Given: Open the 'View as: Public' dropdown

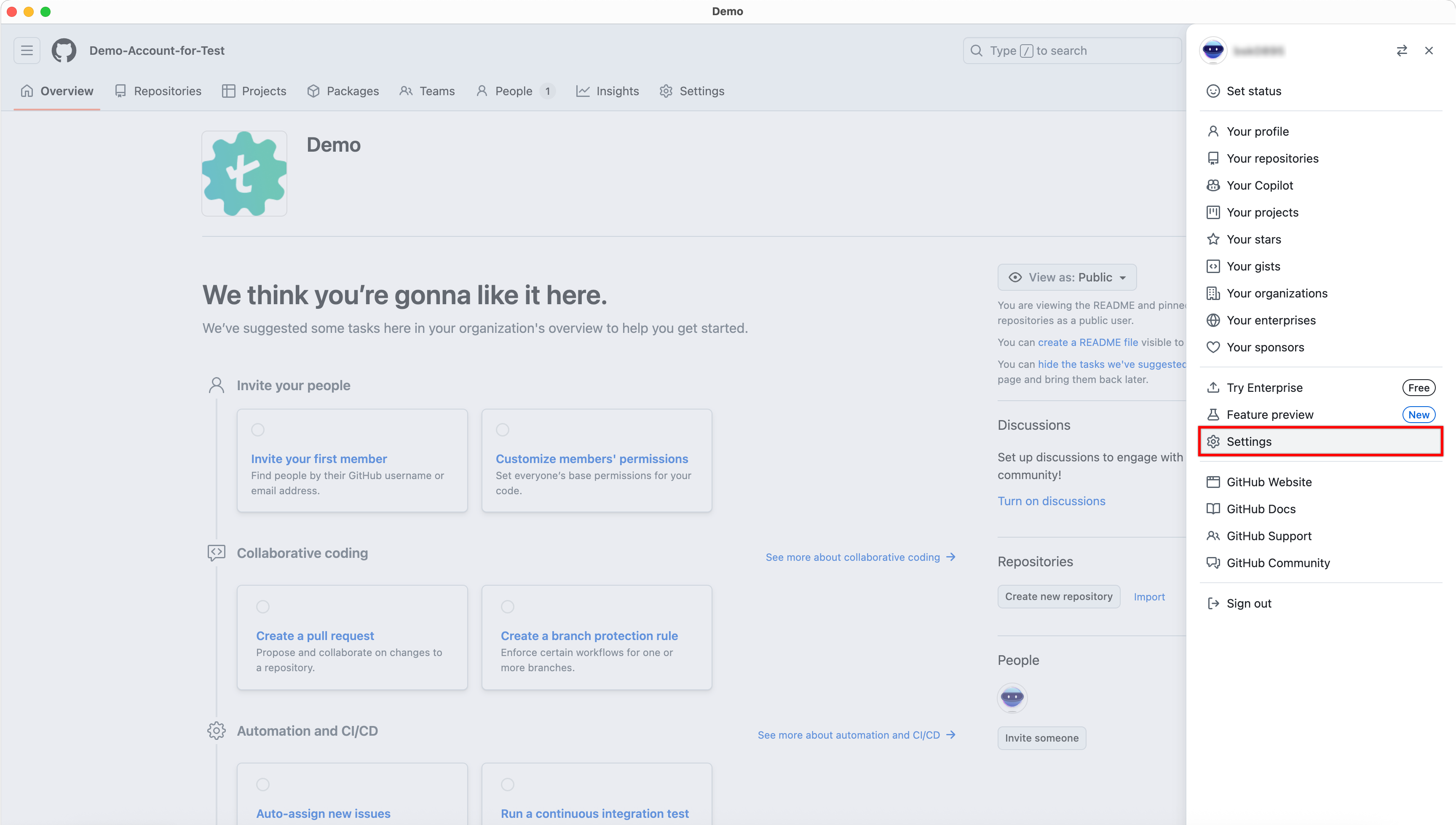Looking at the screenshot, I should [x=1067, y=277].
